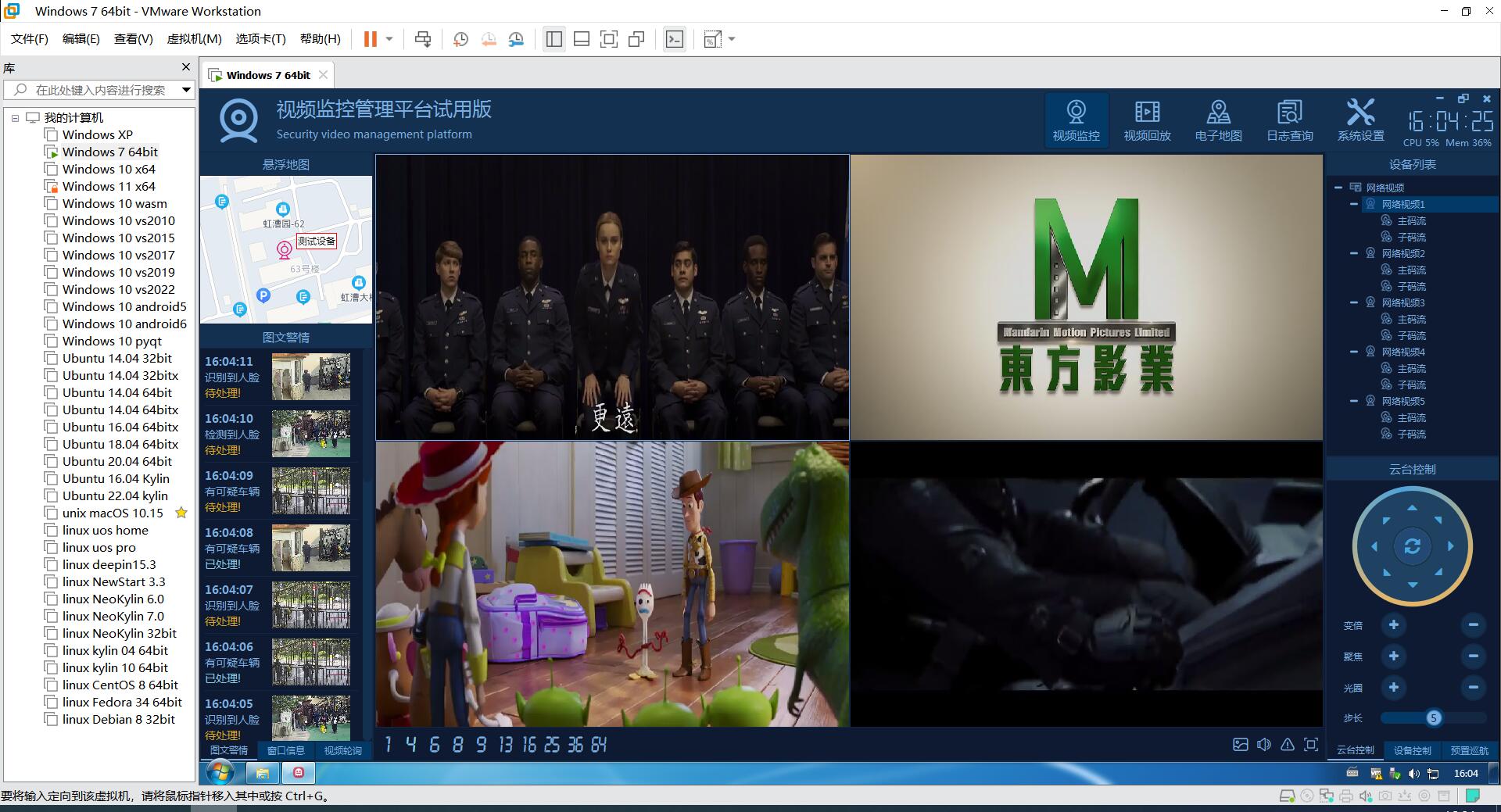1501x812 pixels.
Task: Open the dropdown next to the pause button
Action: [x=389, y=39]
